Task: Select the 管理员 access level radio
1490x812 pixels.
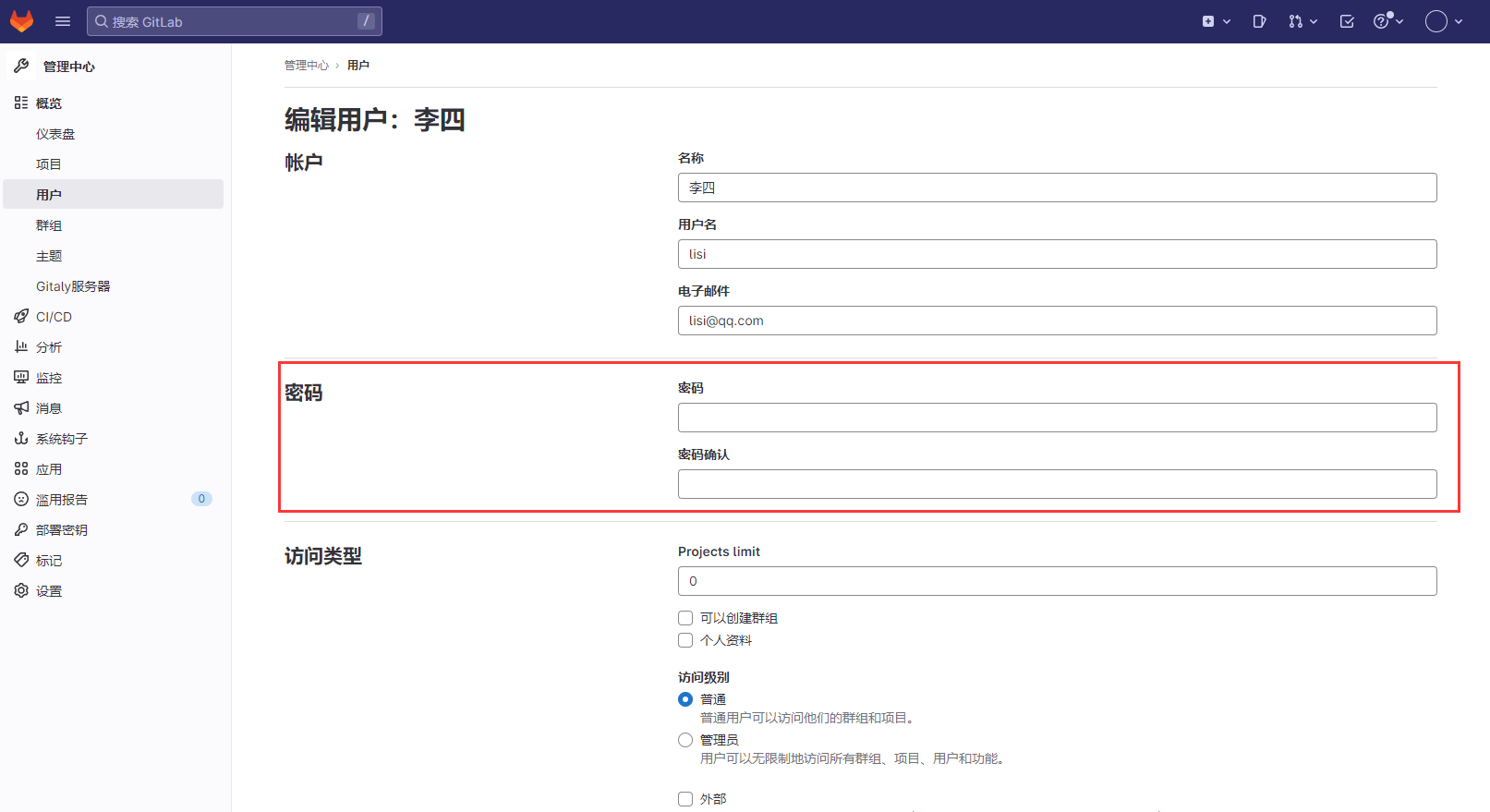Action: (685, 740)
